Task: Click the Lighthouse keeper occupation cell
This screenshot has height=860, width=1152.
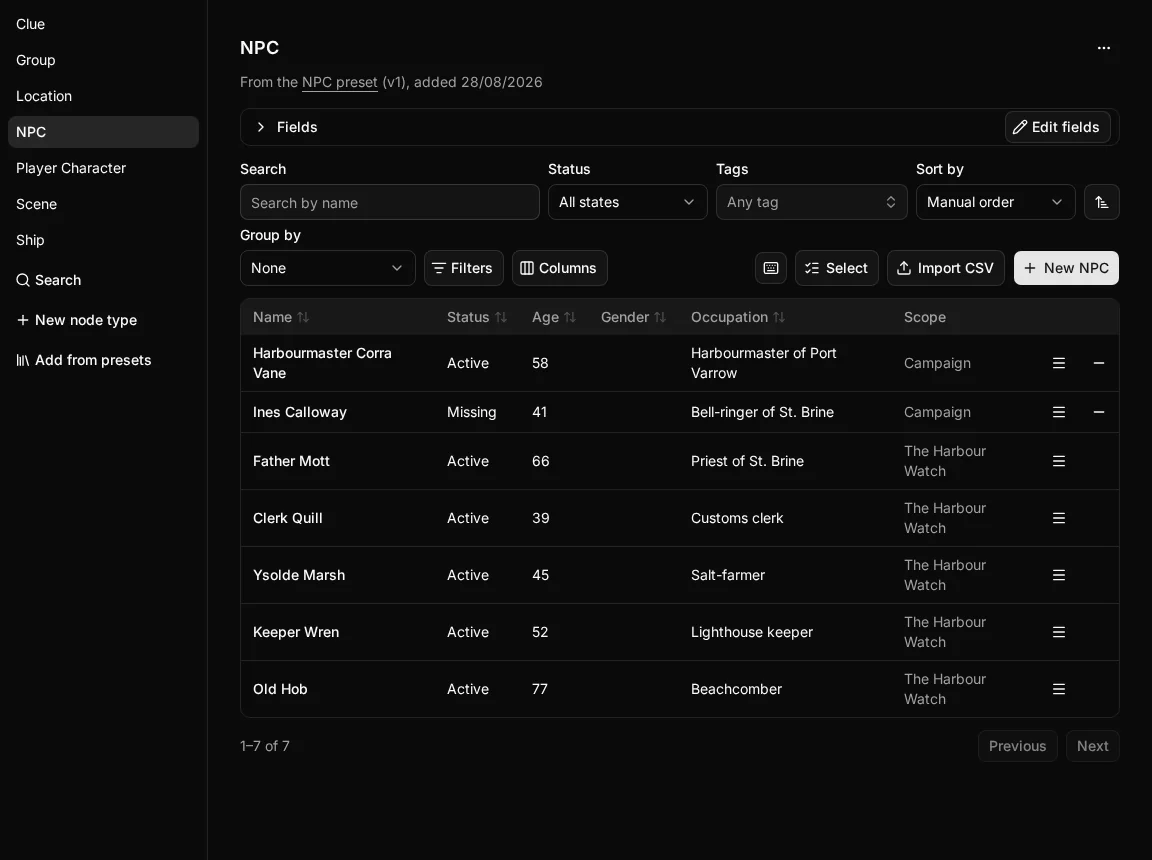Action: tap(752, 632)
